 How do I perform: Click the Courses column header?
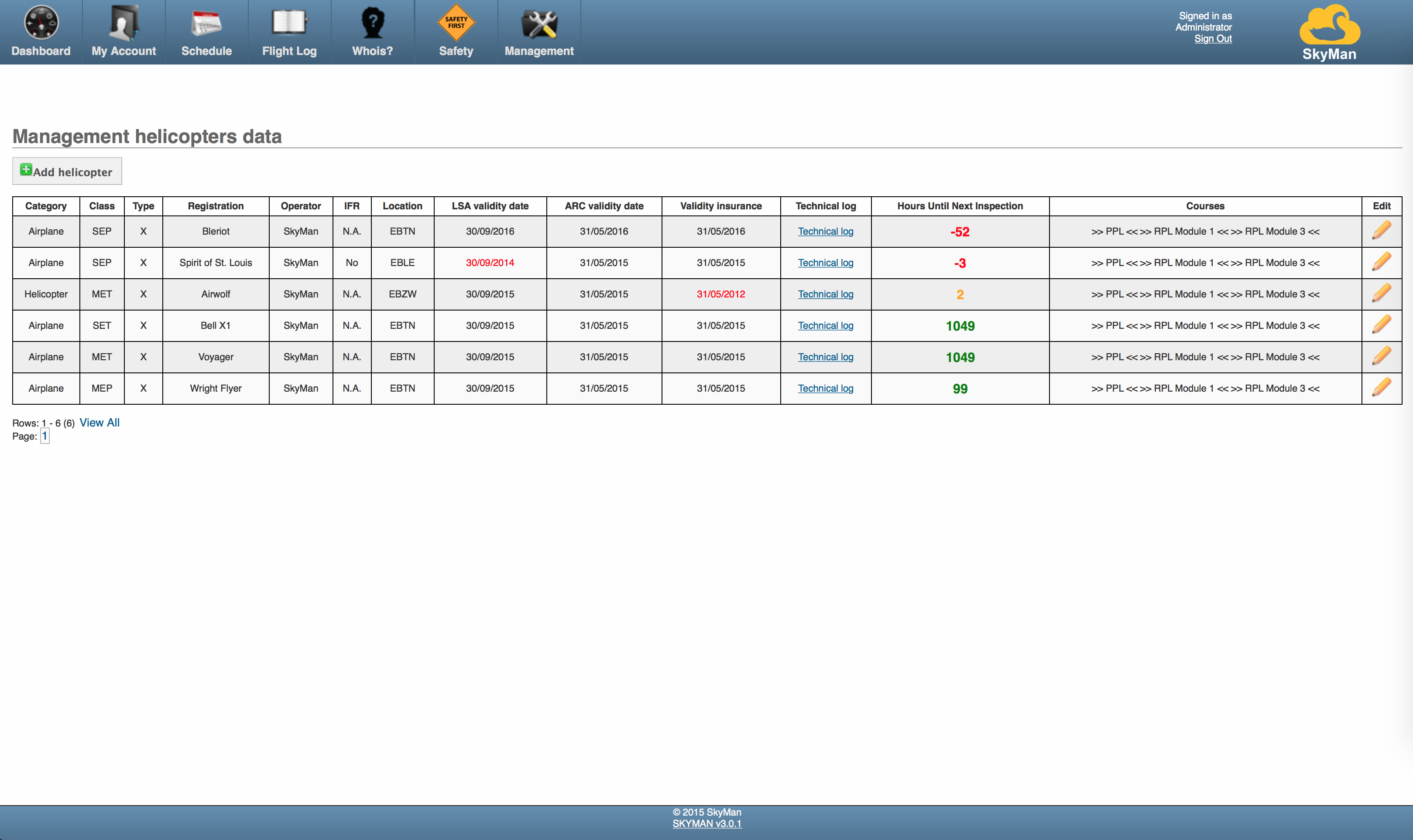pyautogui.click(x=1205, y=206)
